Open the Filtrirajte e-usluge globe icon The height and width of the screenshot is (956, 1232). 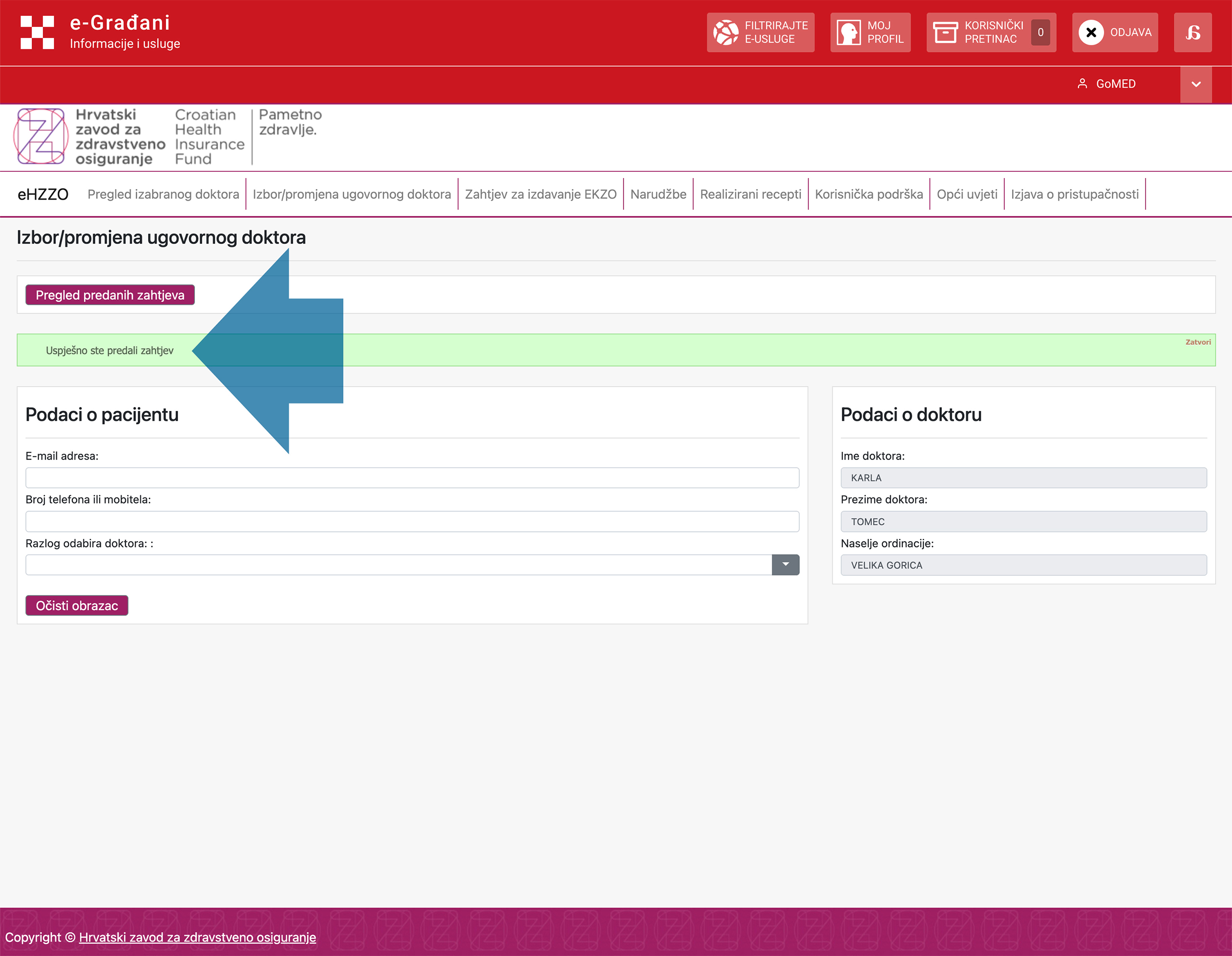[x=725, y=32]
